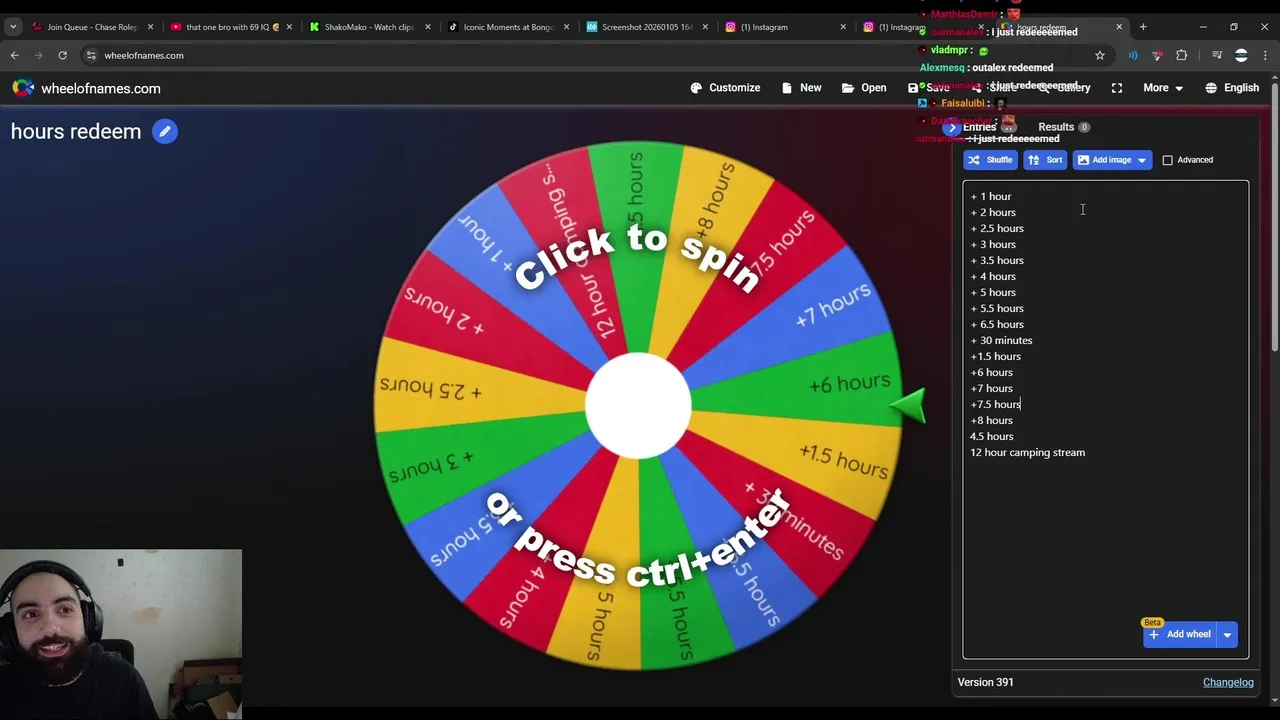Switch to the Results tab
This screenshot has height=720, width=1280.
(x=1063, y=127)
